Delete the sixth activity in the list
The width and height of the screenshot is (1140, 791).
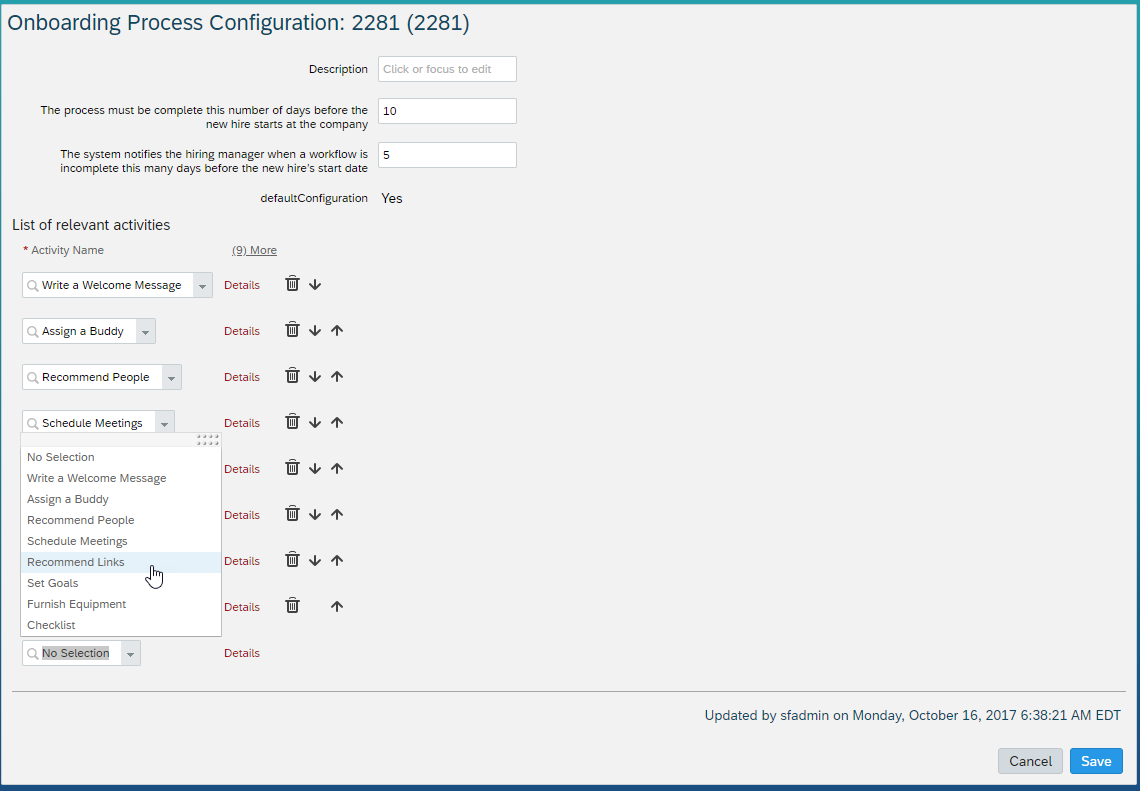(x=292, y=514)
